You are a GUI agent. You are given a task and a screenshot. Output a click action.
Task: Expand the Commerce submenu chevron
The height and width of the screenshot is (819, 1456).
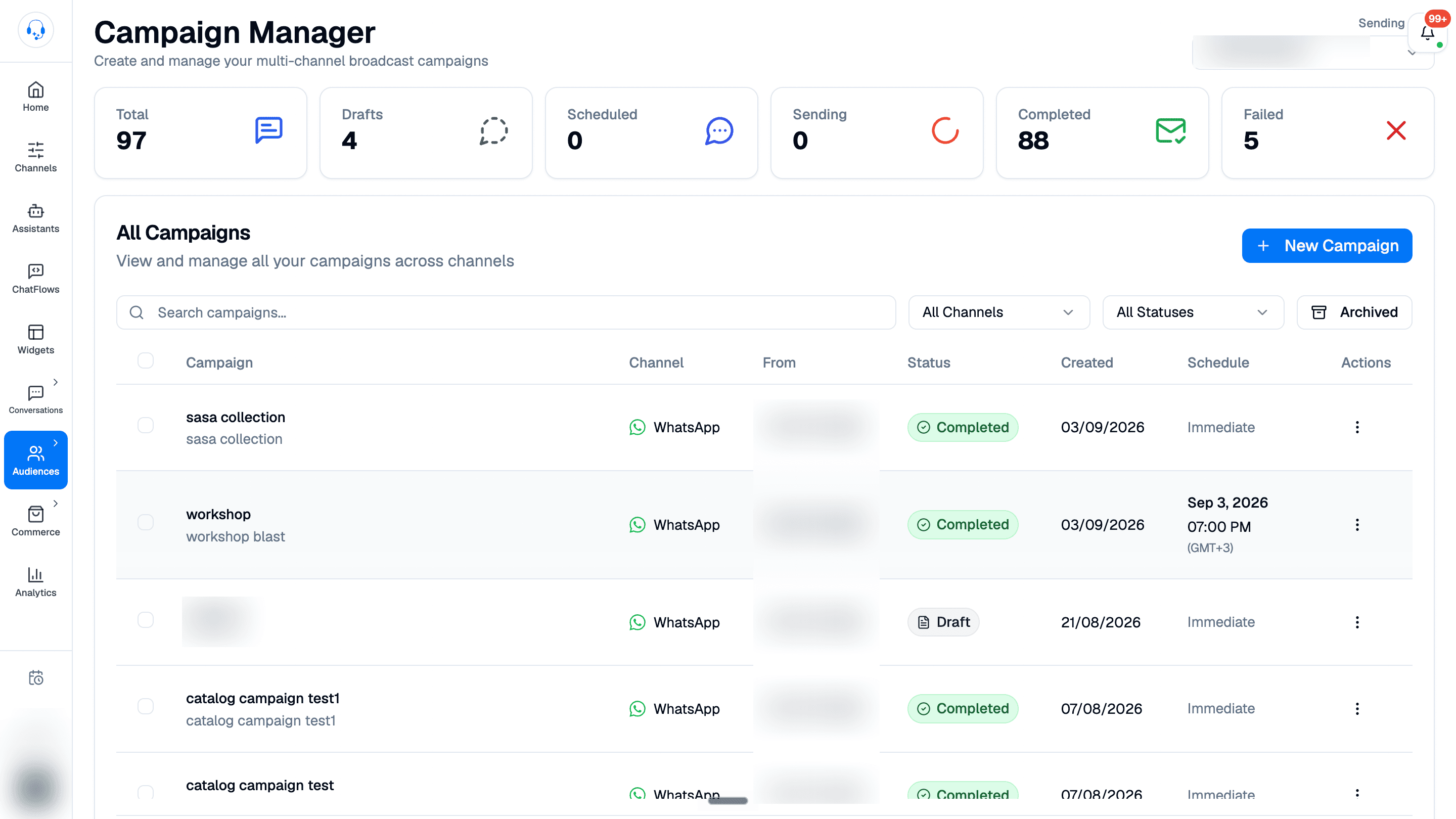coord(56,503)
